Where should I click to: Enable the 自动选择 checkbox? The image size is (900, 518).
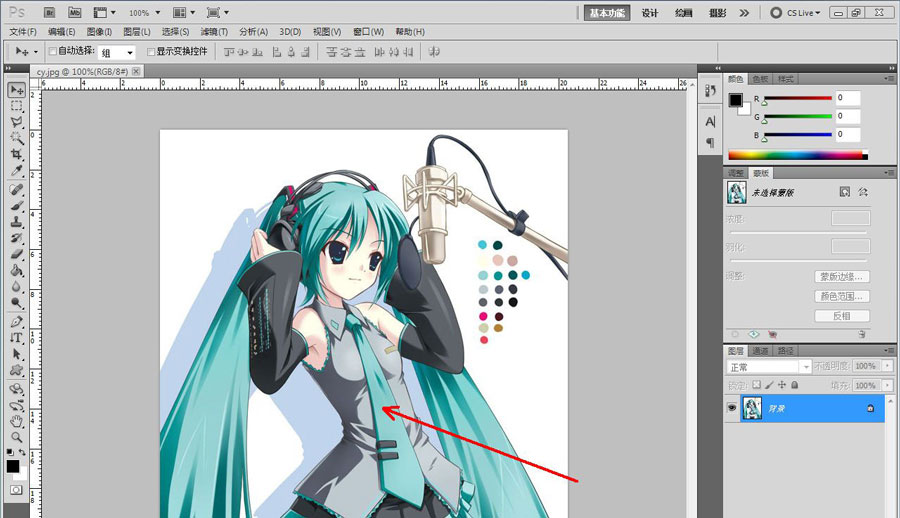pos(53,52)
